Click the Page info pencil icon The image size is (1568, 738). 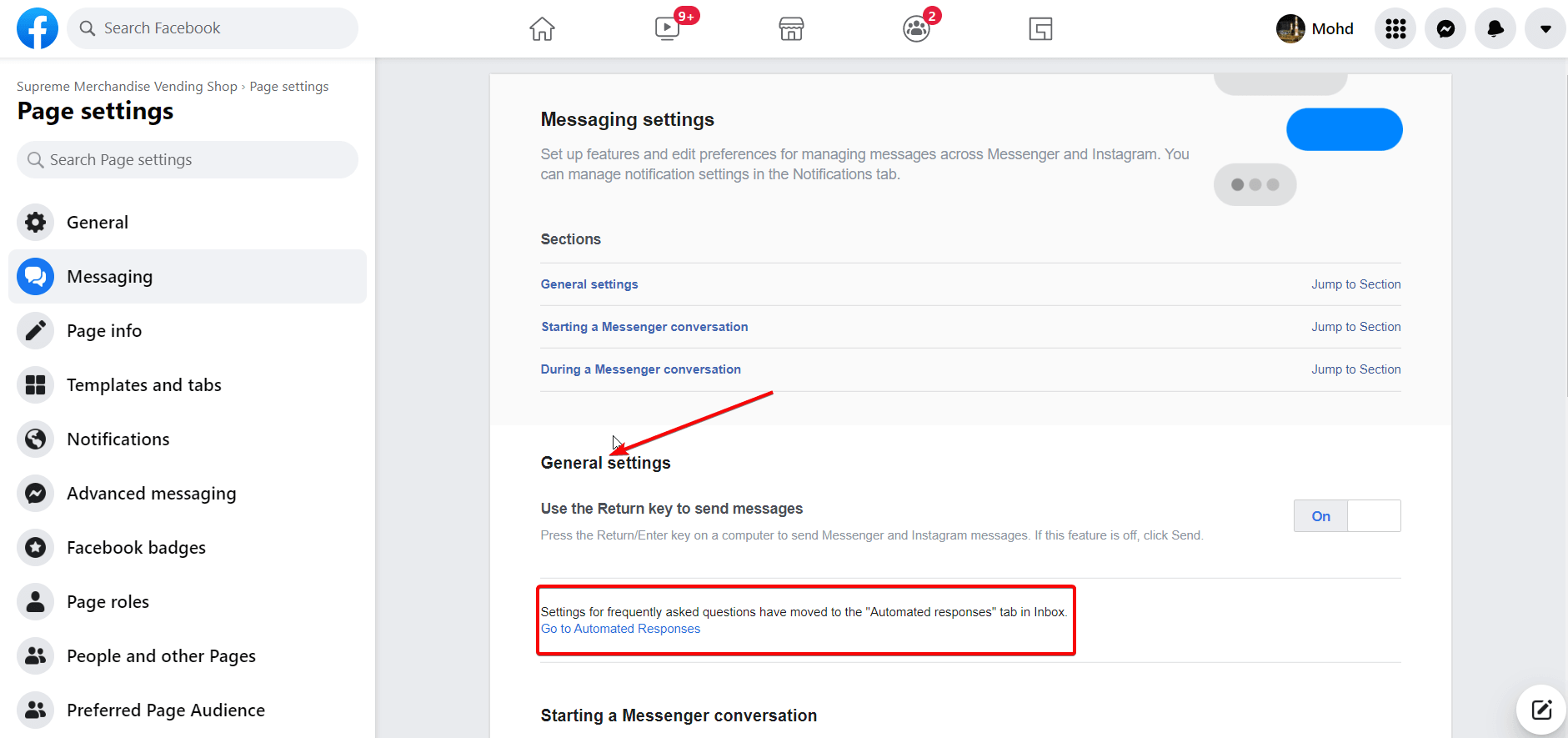click(x=35, y=331)
